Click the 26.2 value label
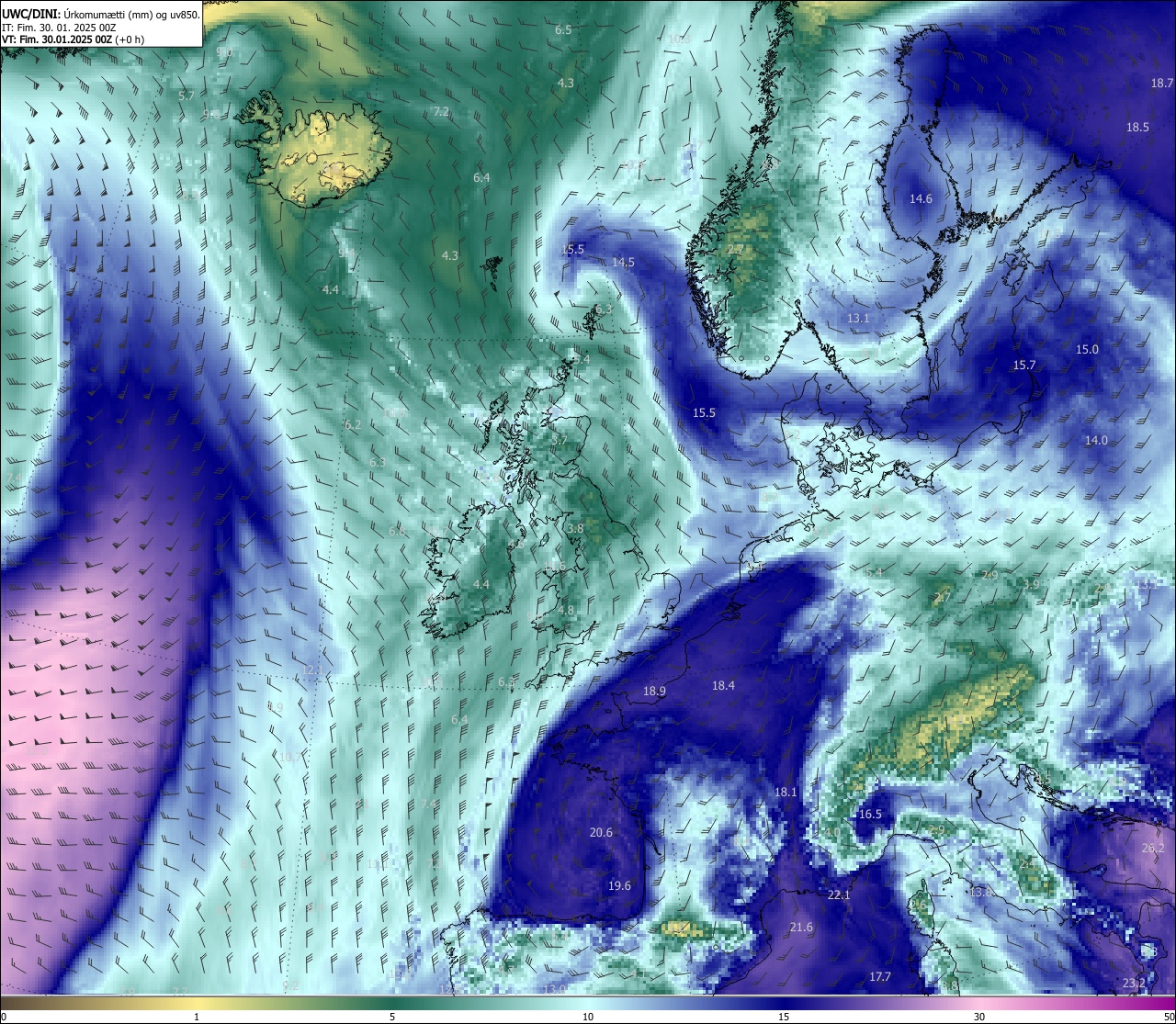The height and width of the screenshot is (1024, 1176). tap(1153, 848)
